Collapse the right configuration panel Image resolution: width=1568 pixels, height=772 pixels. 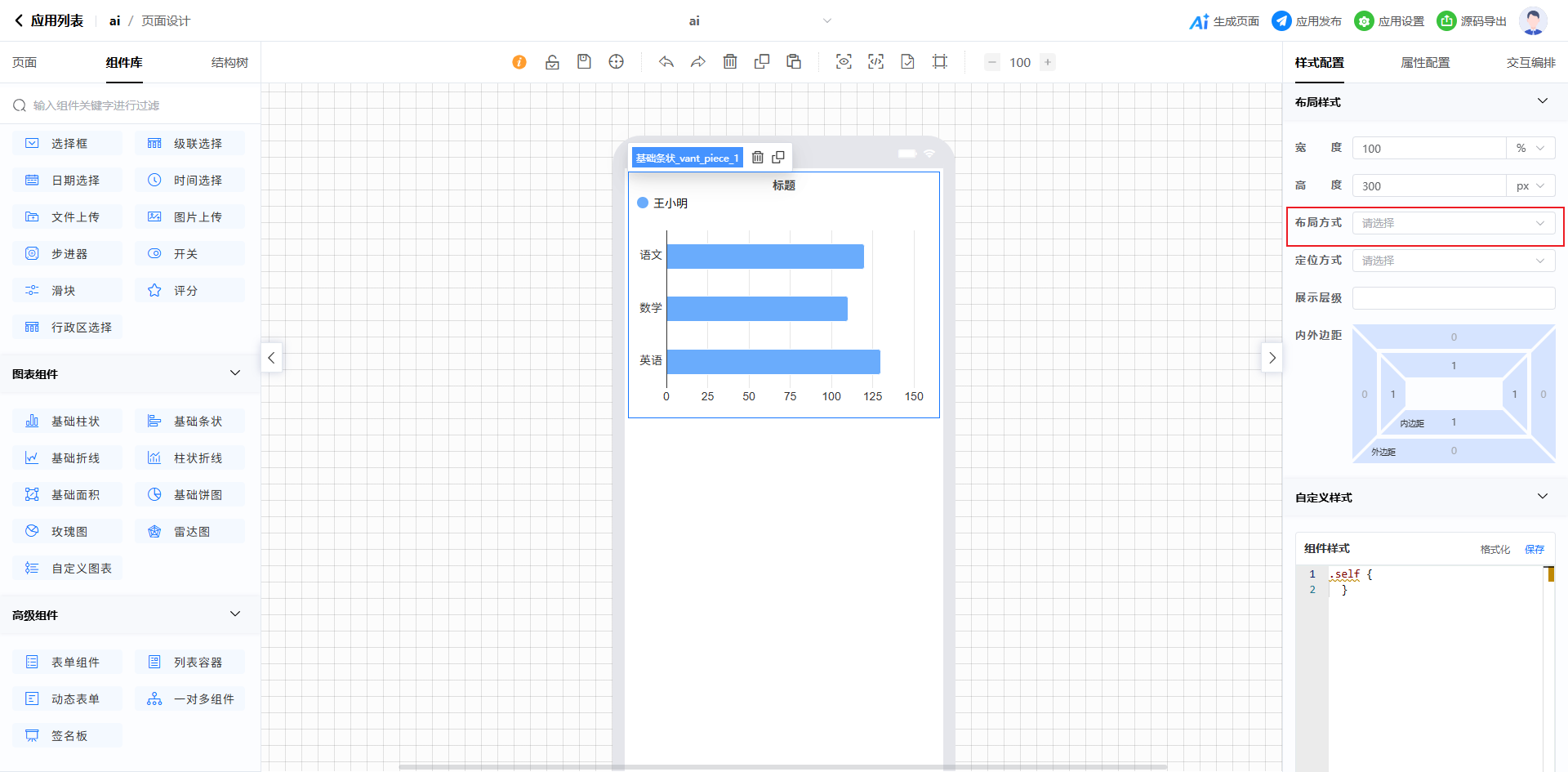(1272, 358)
